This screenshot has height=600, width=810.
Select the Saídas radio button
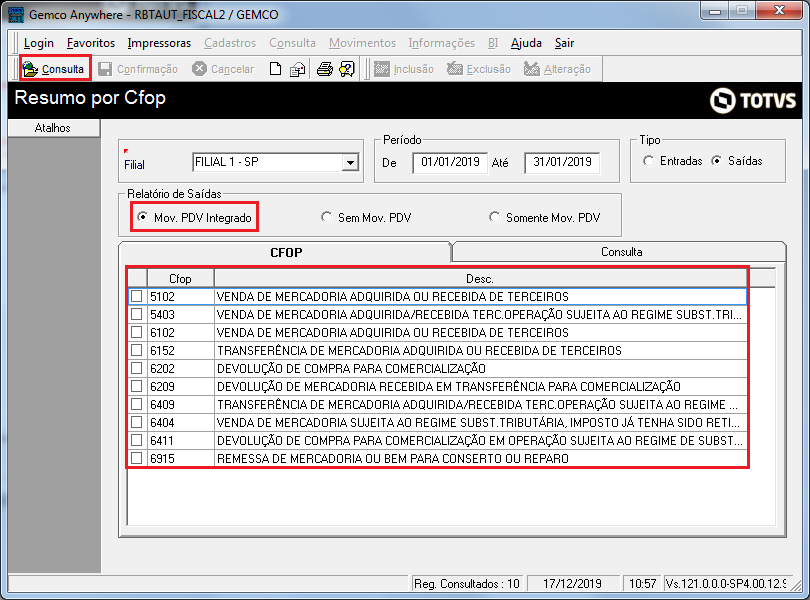(x=716, y=161)
